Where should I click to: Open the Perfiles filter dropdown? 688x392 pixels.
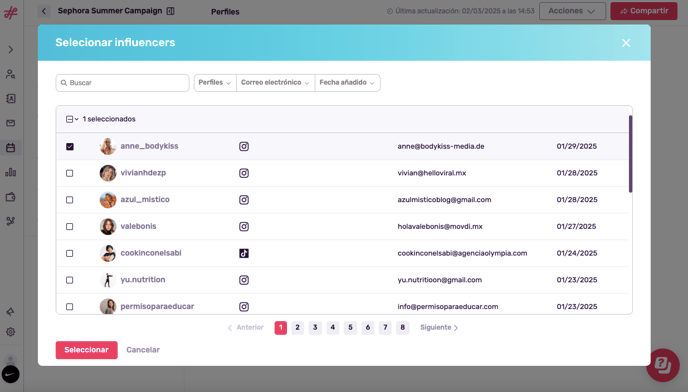(x=215, y=83)
